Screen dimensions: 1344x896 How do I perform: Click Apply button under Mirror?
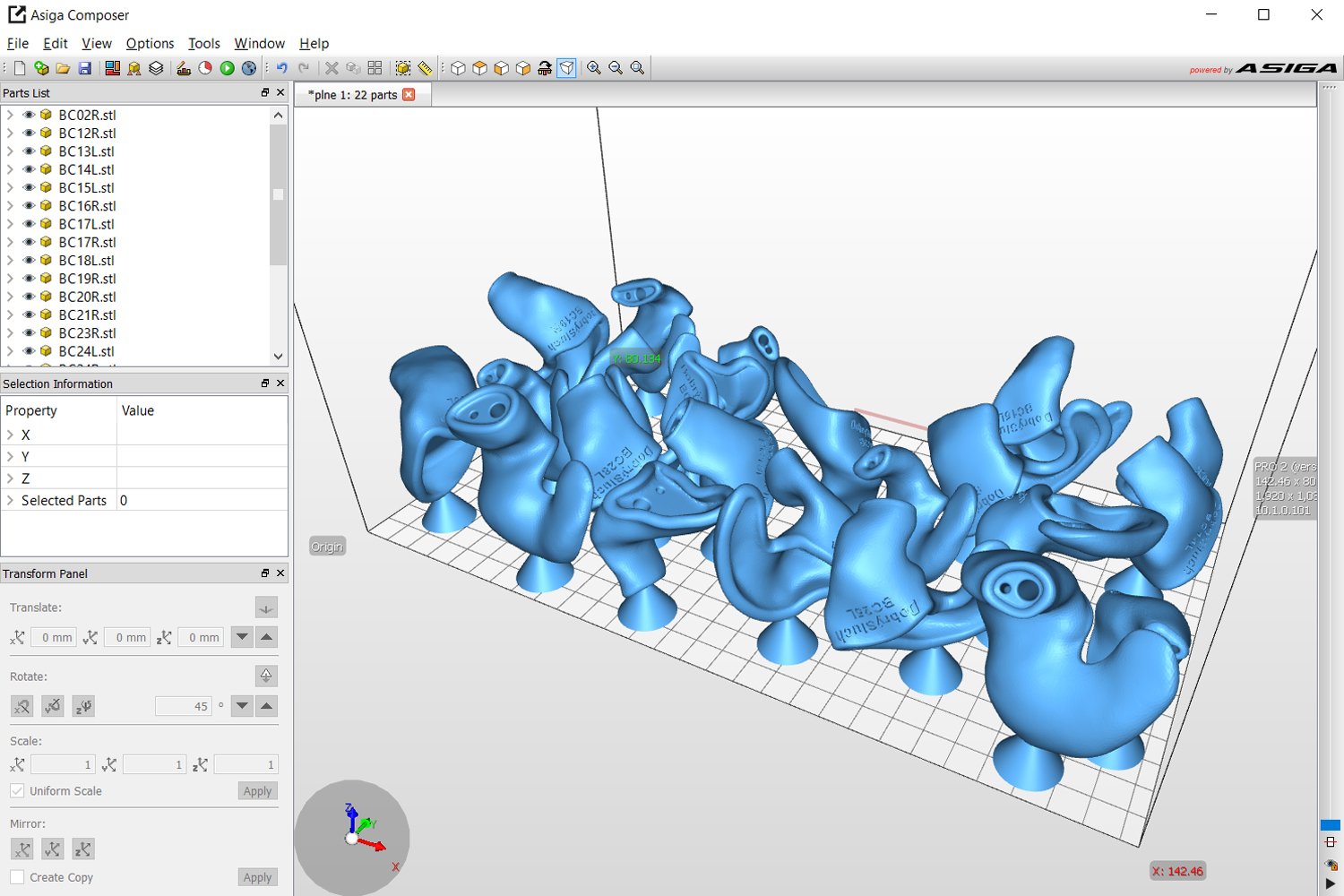click(x=257, y=877)
